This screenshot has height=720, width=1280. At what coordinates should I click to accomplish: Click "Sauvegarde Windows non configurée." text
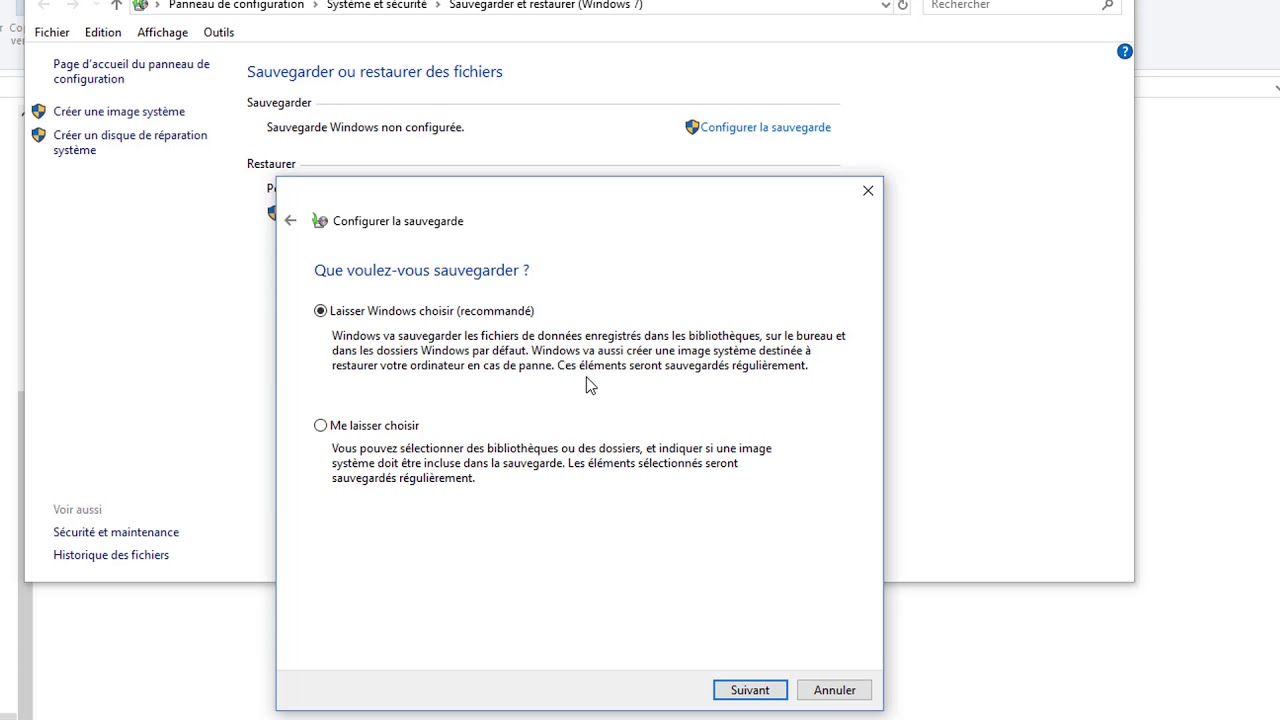point(365,127)
